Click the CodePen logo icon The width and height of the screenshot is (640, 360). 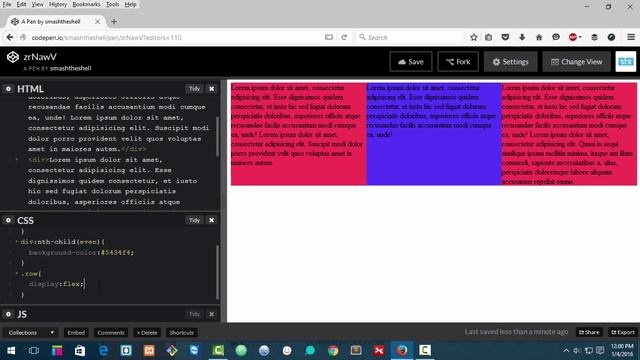pos(13,57)
